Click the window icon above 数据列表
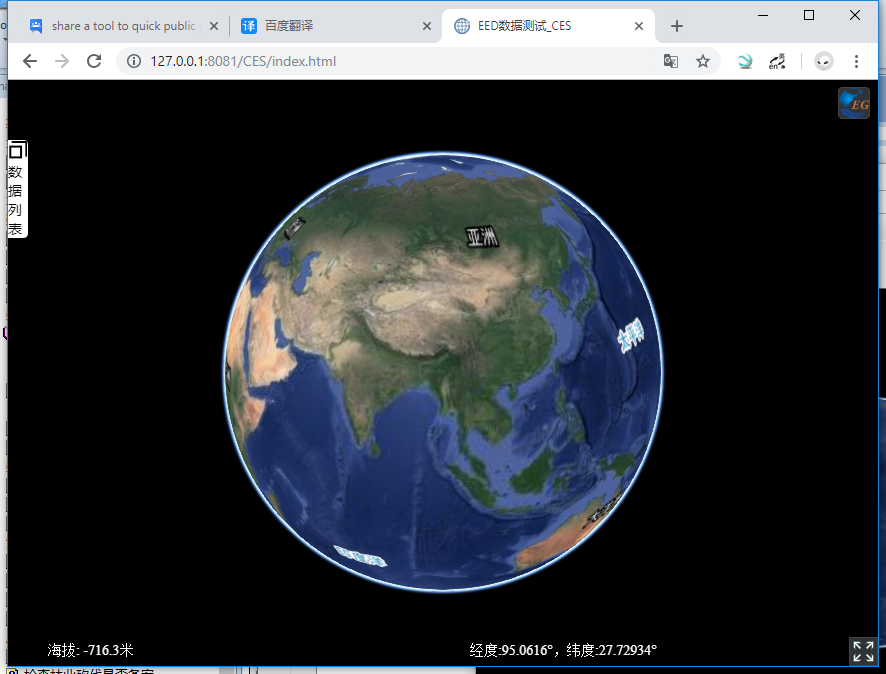Screen dimensions: 886x674 (16, 151)
